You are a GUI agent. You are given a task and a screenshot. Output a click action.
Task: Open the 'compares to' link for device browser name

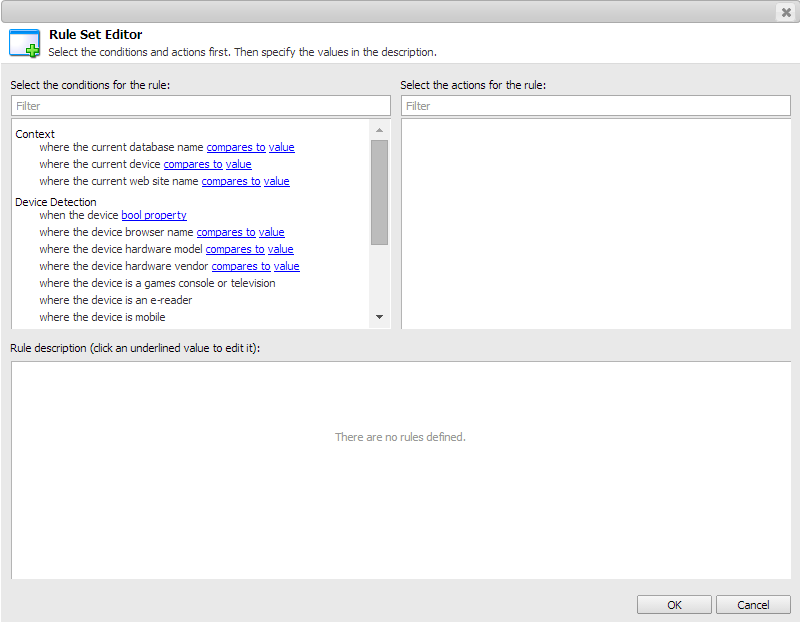click(225, 232)
